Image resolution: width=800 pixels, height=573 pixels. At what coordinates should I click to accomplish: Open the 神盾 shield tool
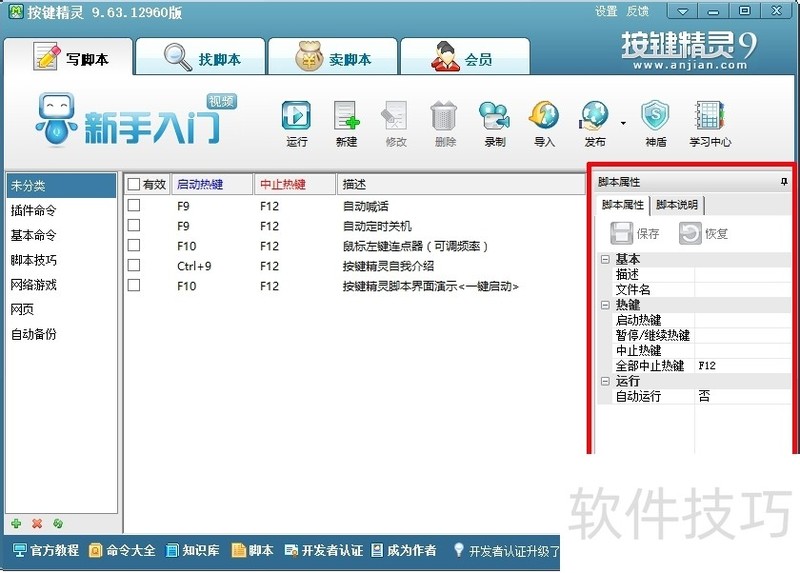656,123
